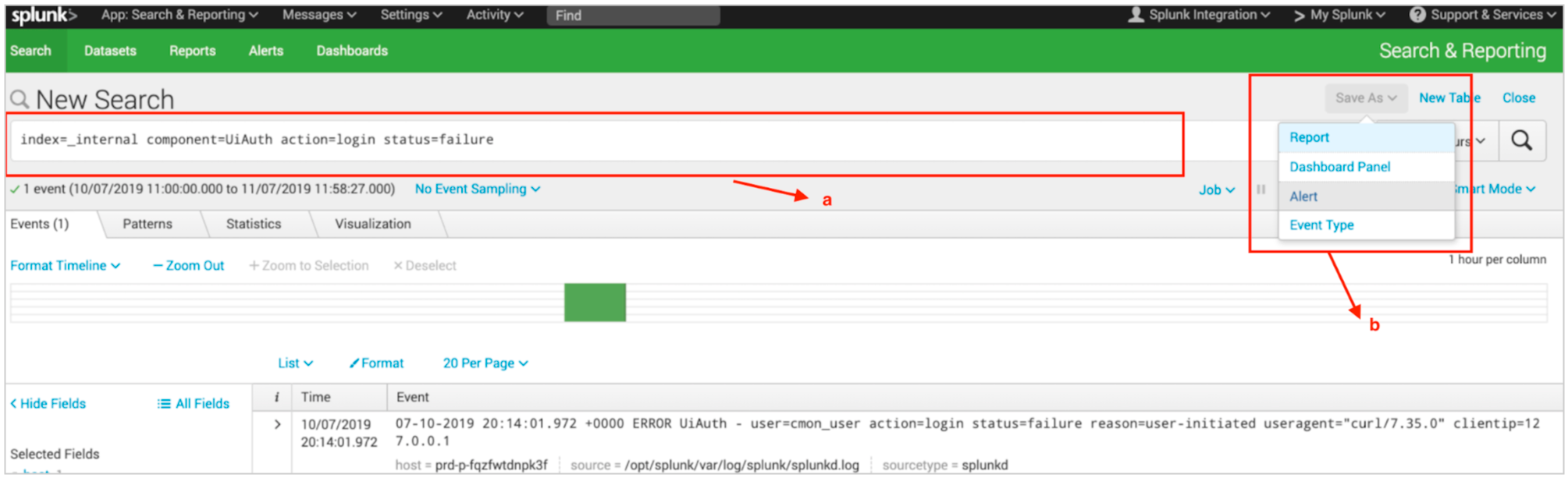The width and height of the screenshot is (1568, 478).
Task: Choose Event Type from Save As menu
Action: (x=1366, y=225)
